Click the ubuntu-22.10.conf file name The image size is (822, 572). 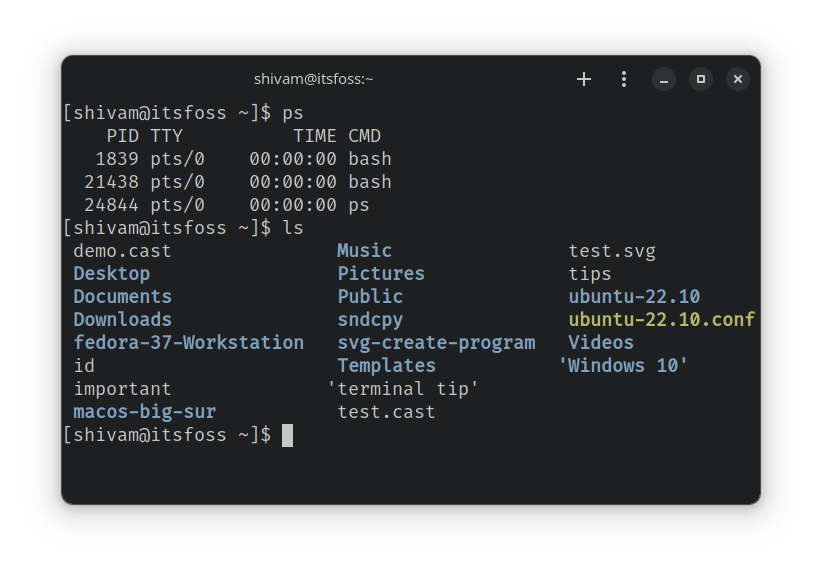pyautogui.click(x=662, y=320)
